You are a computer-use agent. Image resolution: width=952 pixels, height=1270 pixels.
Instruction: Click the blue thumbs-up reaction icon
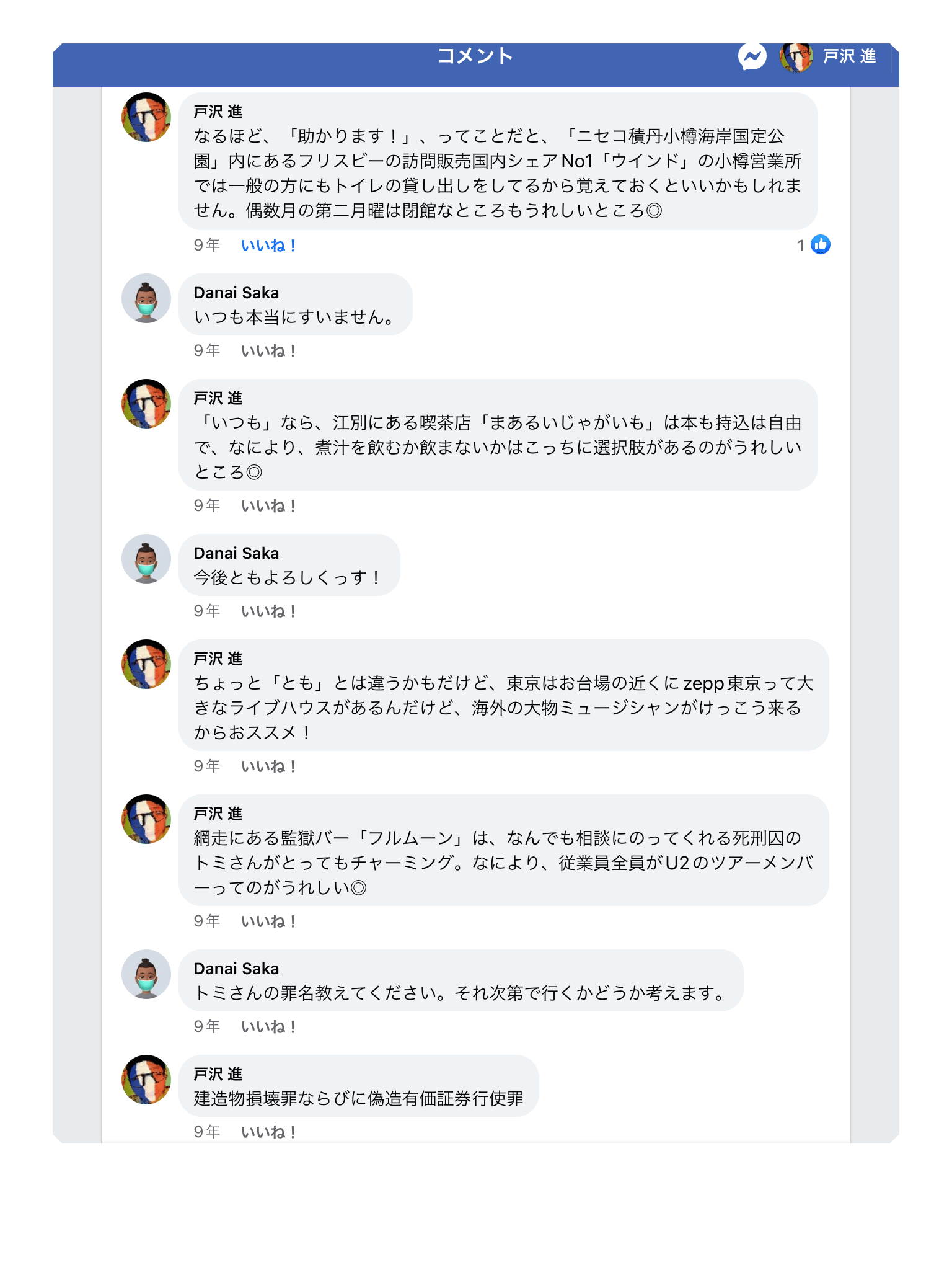click(821, 245)
